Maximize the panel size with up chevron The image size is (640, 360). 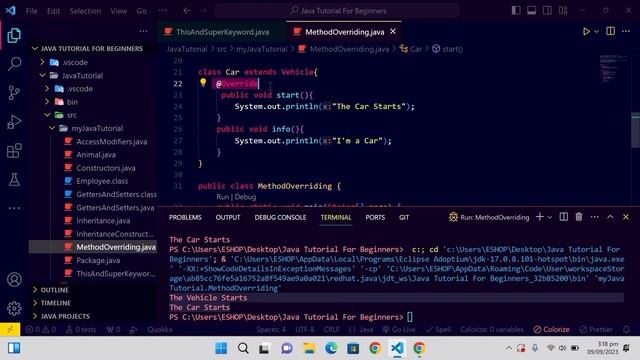click(610, 217)
